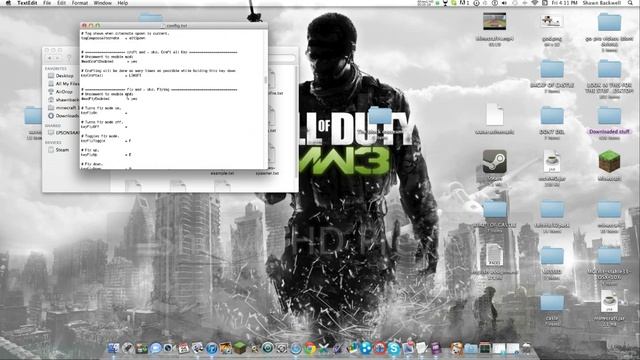This screenshot has width=640, height=360.
Task: Open the Format menu
Action: click(x=80, y=3)
